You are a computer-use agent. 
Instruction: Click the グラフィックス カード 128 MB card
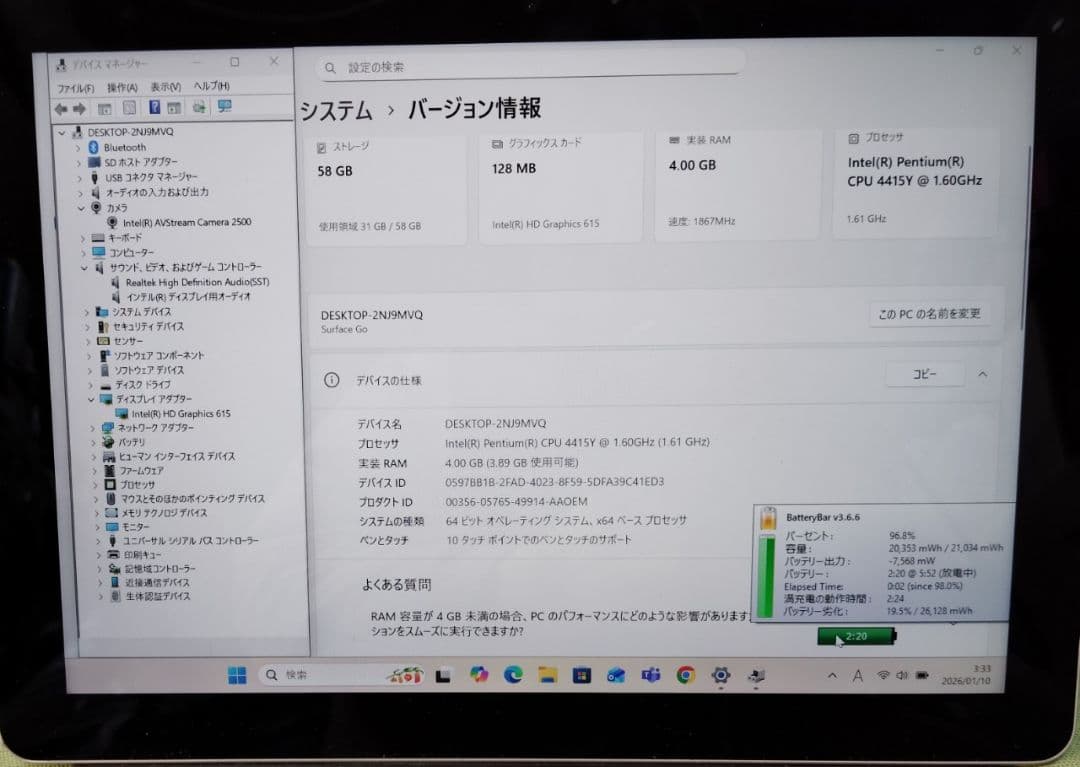pos(561,187)
